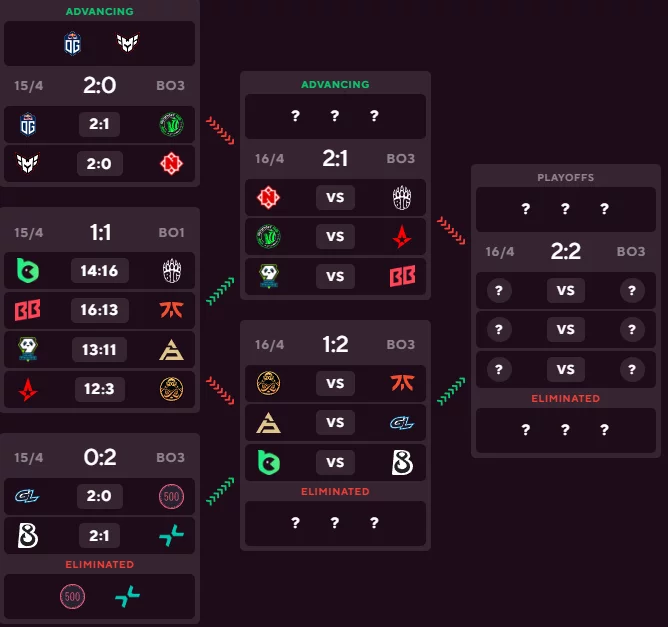
Task: Select the 9 Pandas logo beside 13:11 score
Action: pos(28,349)
